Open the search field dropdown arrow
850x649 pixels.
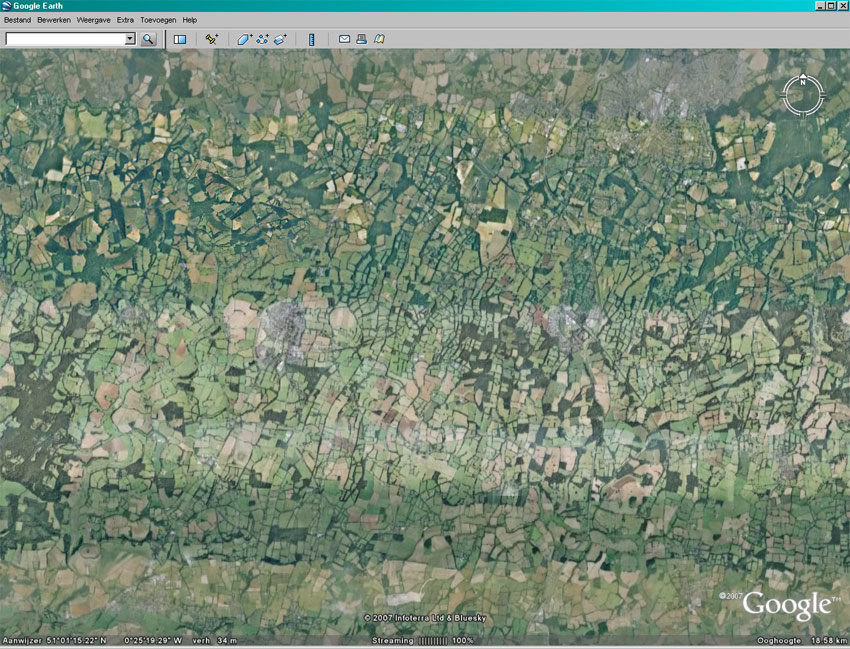pos(130,39)
